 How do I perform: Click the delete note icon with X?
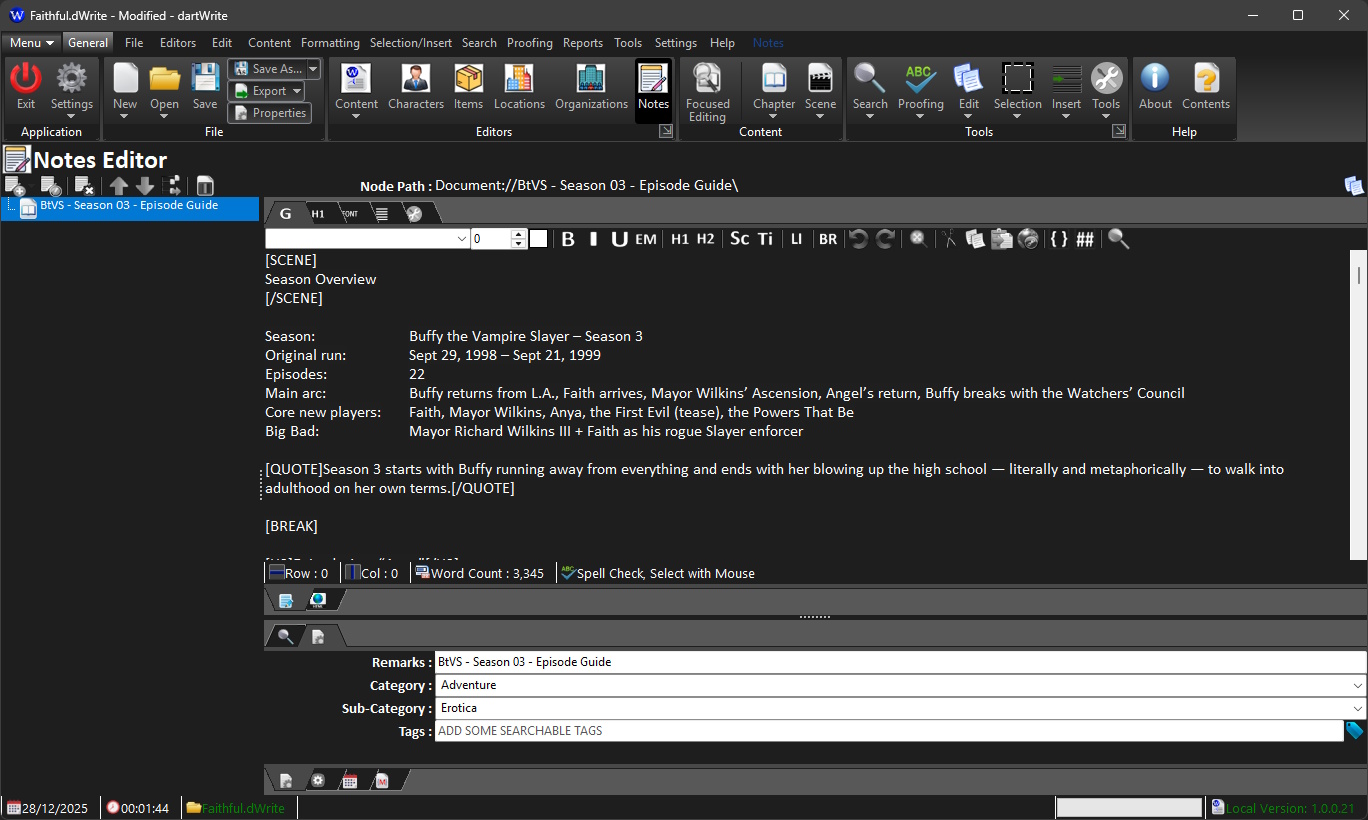tap(84, 186)
